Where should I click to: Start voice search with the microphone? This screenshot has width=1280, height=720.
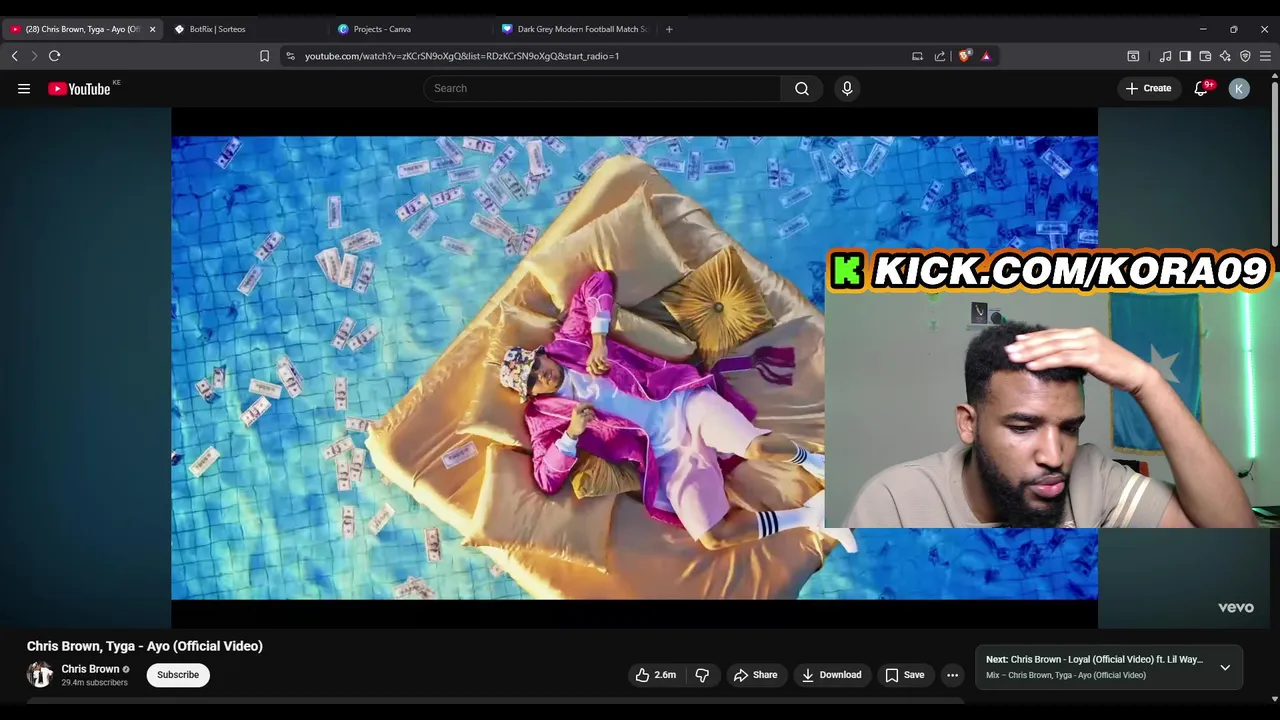(x=847, y=89)
